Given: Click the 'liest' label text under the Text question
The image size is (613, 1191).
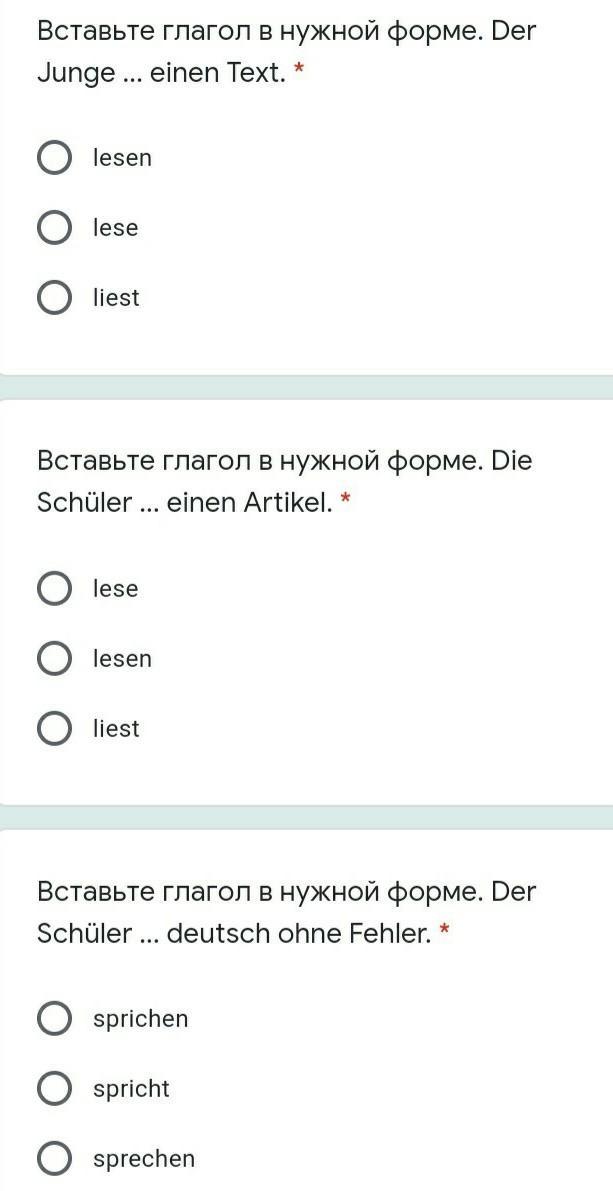Looking at the screenshot, I should pyautogui.click(x=116, y=298).
